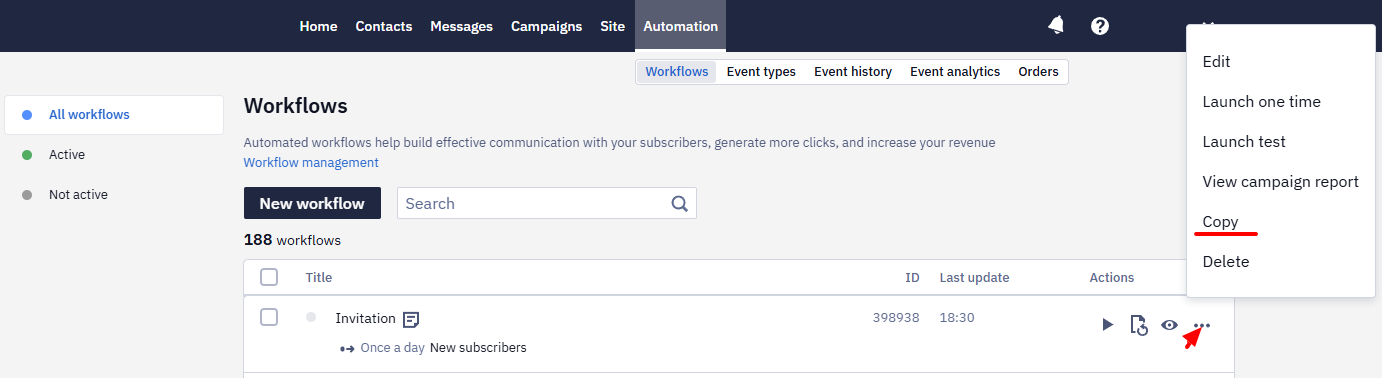Click the launch-test document icon for Invitation
Viewport: 1382px width, 378px height.
click(x=1138, y=325)
